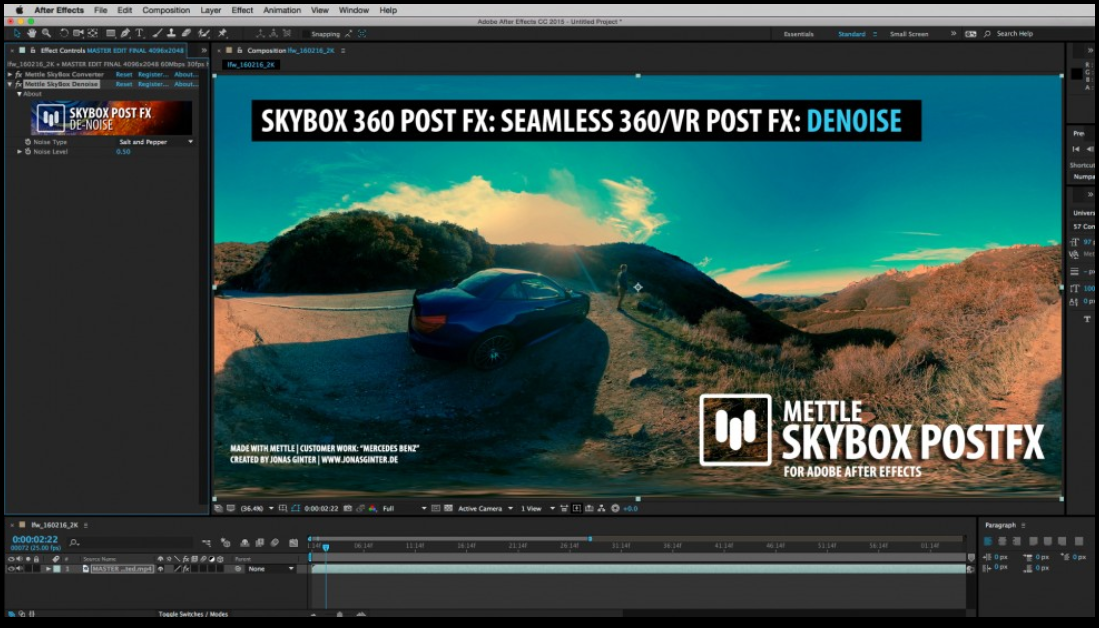Toggle the transparency grid icon
The image size is (1099, 628).
(449, 509)
